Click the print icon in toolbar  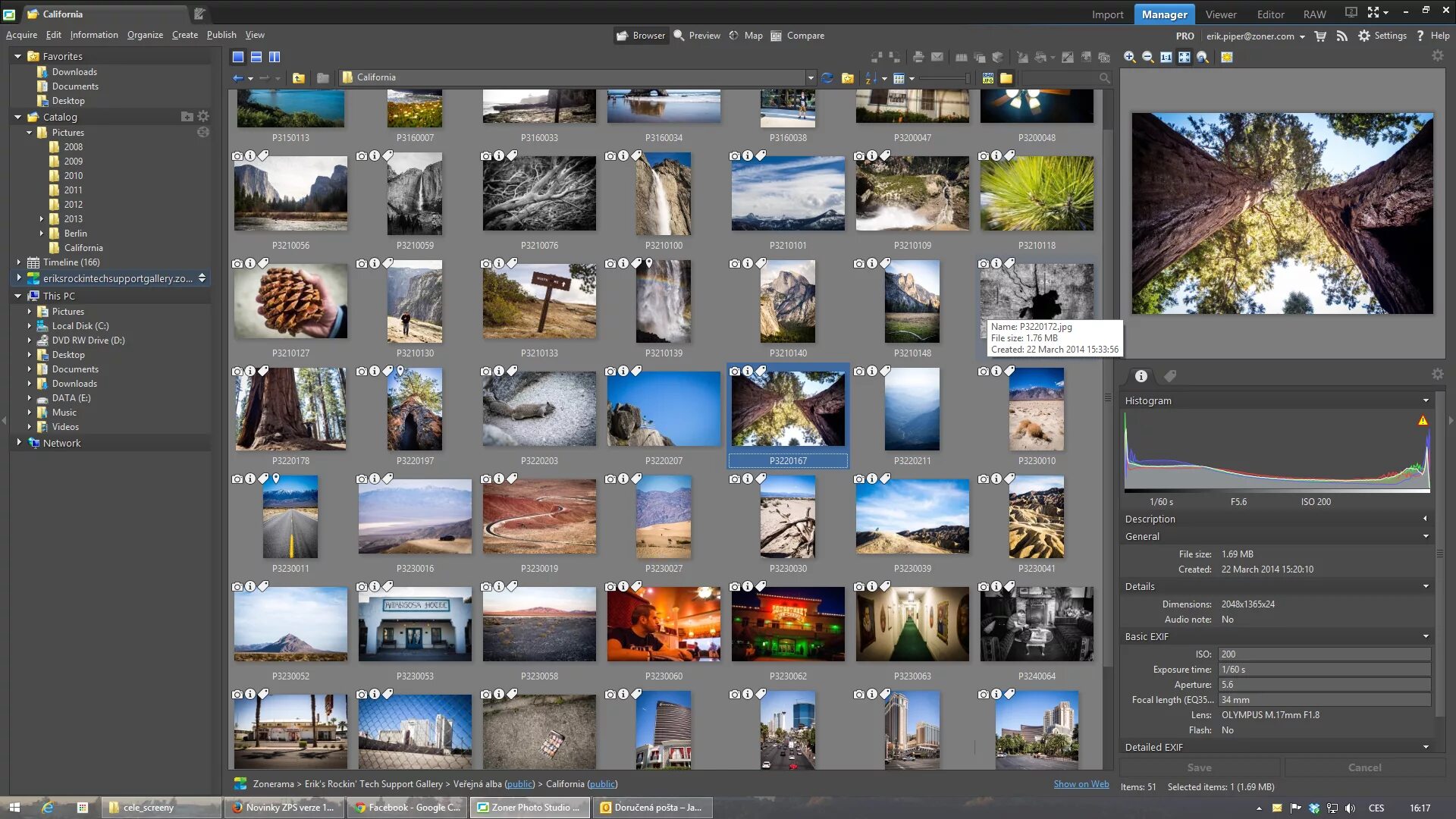918,58
